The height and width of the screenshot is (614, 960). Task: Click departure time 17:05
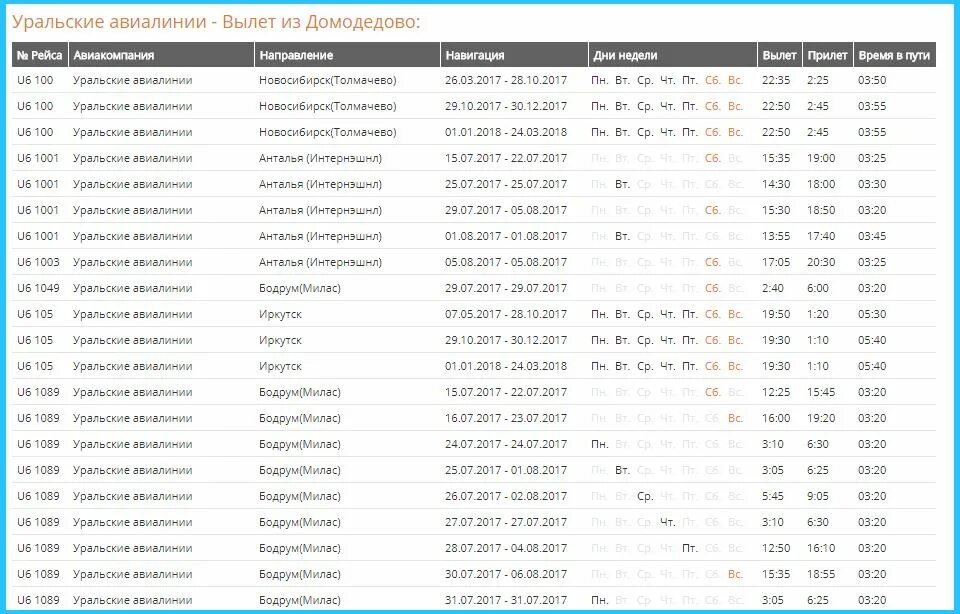[x=776, y=262]
